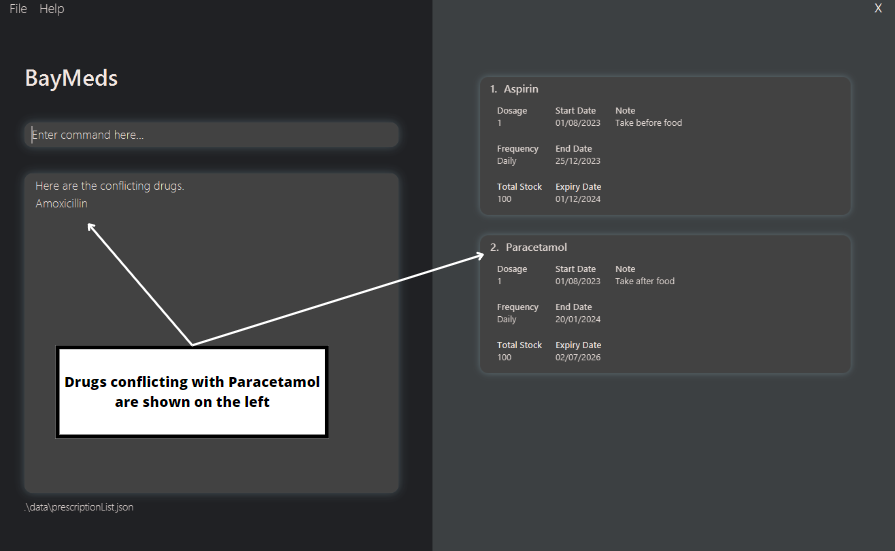
Task: Click Paracetamol's end date 20/01/2024
Action: [578, 319]
